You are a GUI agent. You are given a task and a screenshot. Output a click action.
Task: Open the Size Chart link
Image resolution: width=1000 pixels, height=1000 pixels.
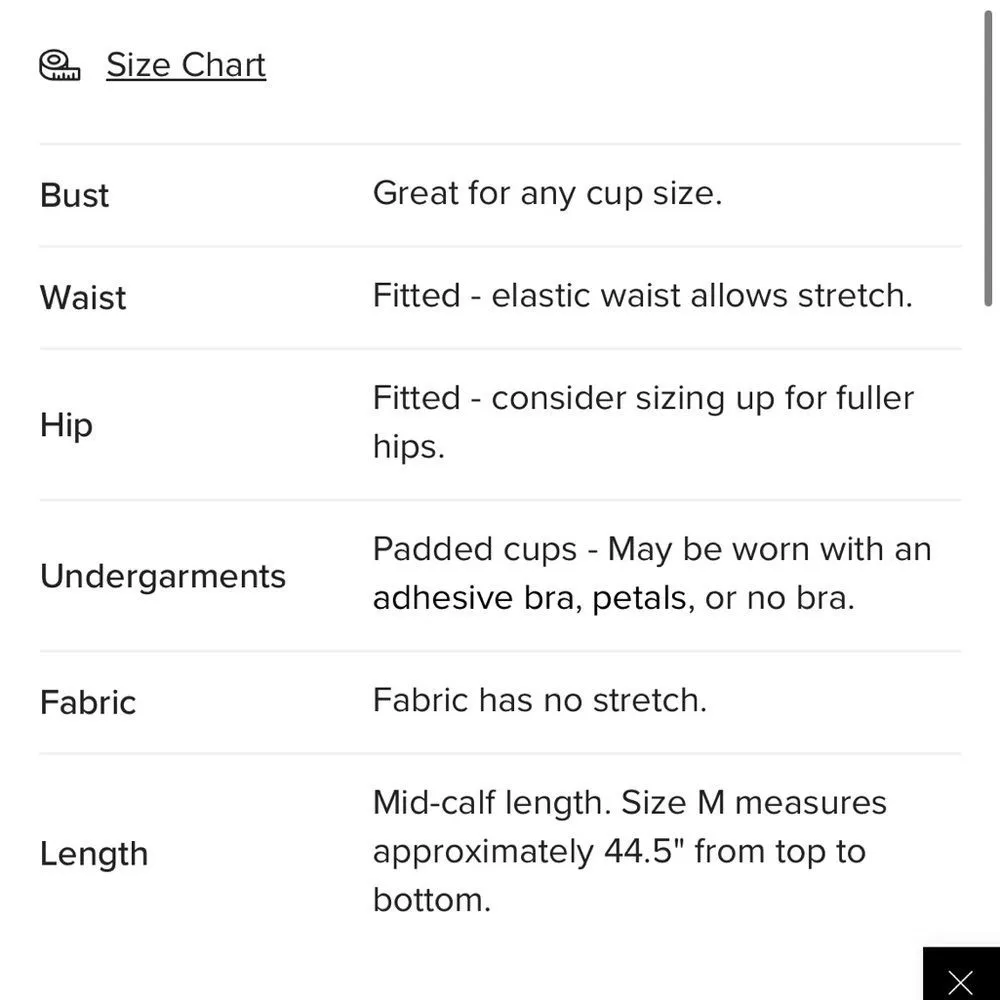(x=186, y=65)
